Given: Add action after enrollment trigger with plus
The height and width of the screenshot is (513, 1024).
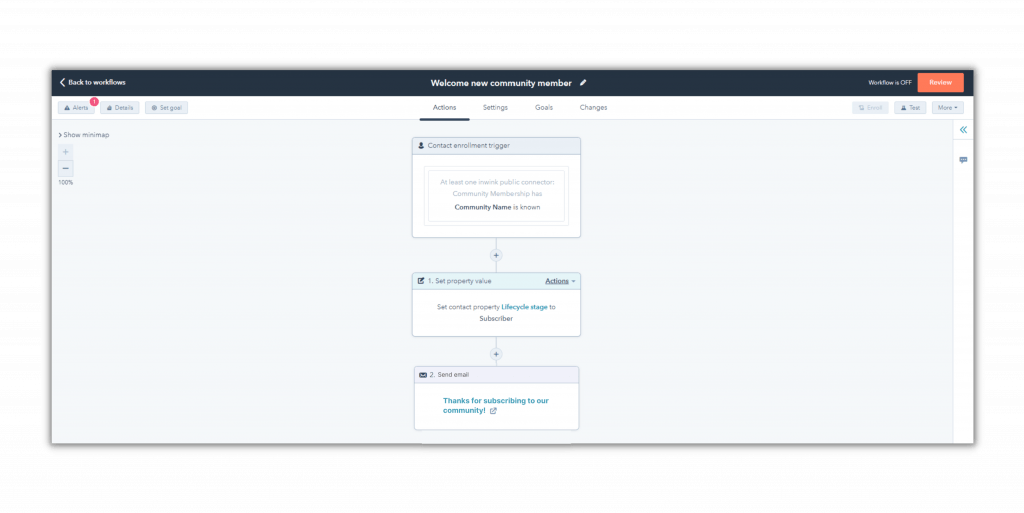Looking at the screenshot, I should 496,255.
